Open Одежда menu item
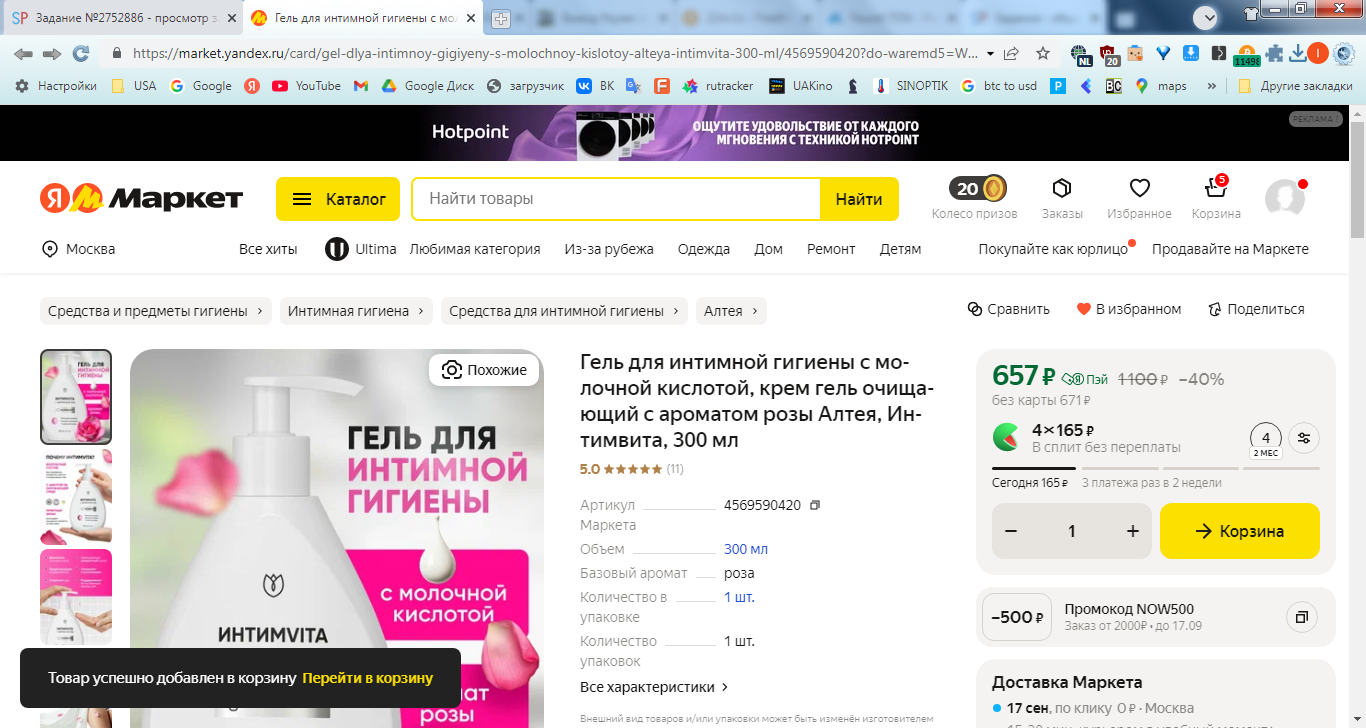Image resolution: width=1366 pixels, height=728 pixels. pyautogui.click(x=704, y=249)
